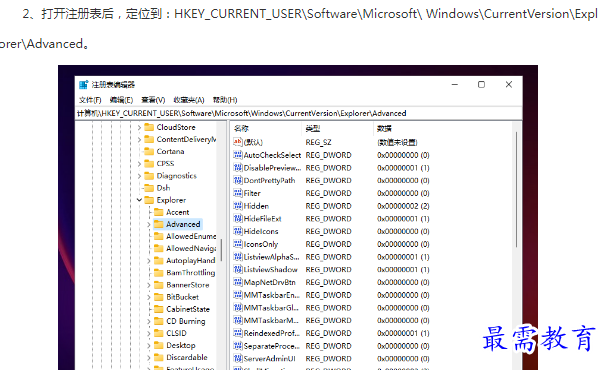
Task: Select the Explorer folder icon
Action: [x=149, y=200]
